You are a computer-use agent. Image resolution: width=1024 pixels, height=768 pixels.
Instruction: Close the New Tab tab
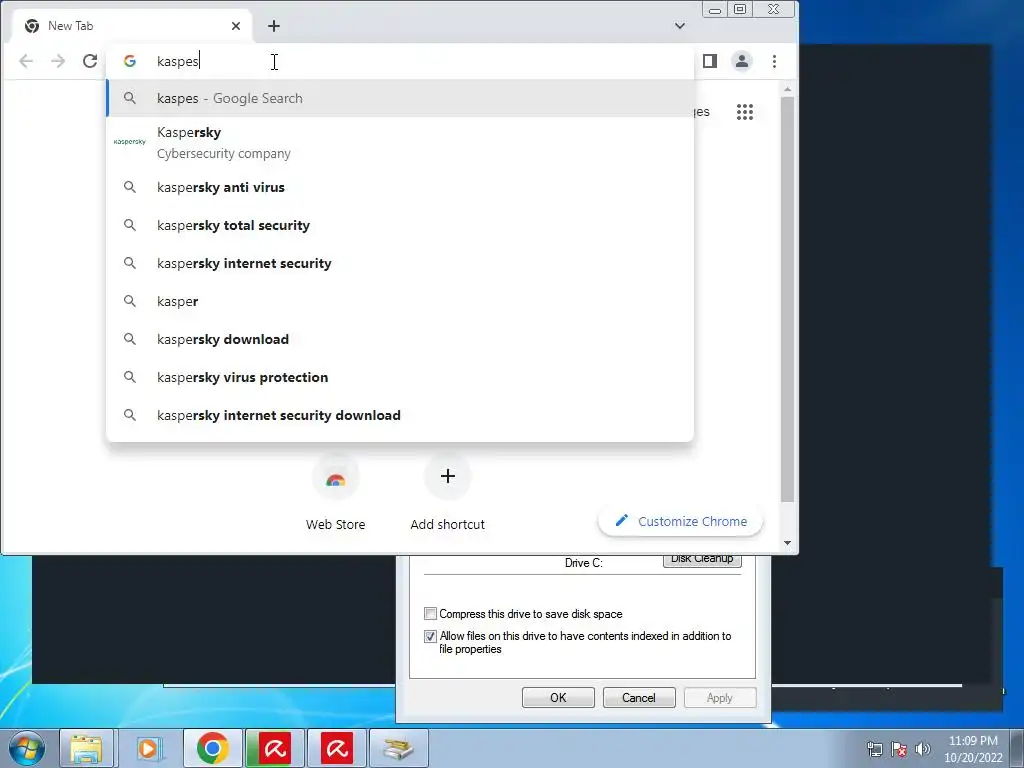click(x=236, y=26)
